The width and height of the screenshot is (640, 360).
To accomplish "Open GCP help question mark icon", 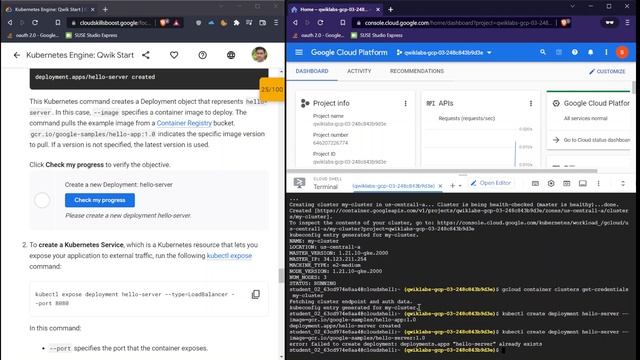I will point(575,52).
